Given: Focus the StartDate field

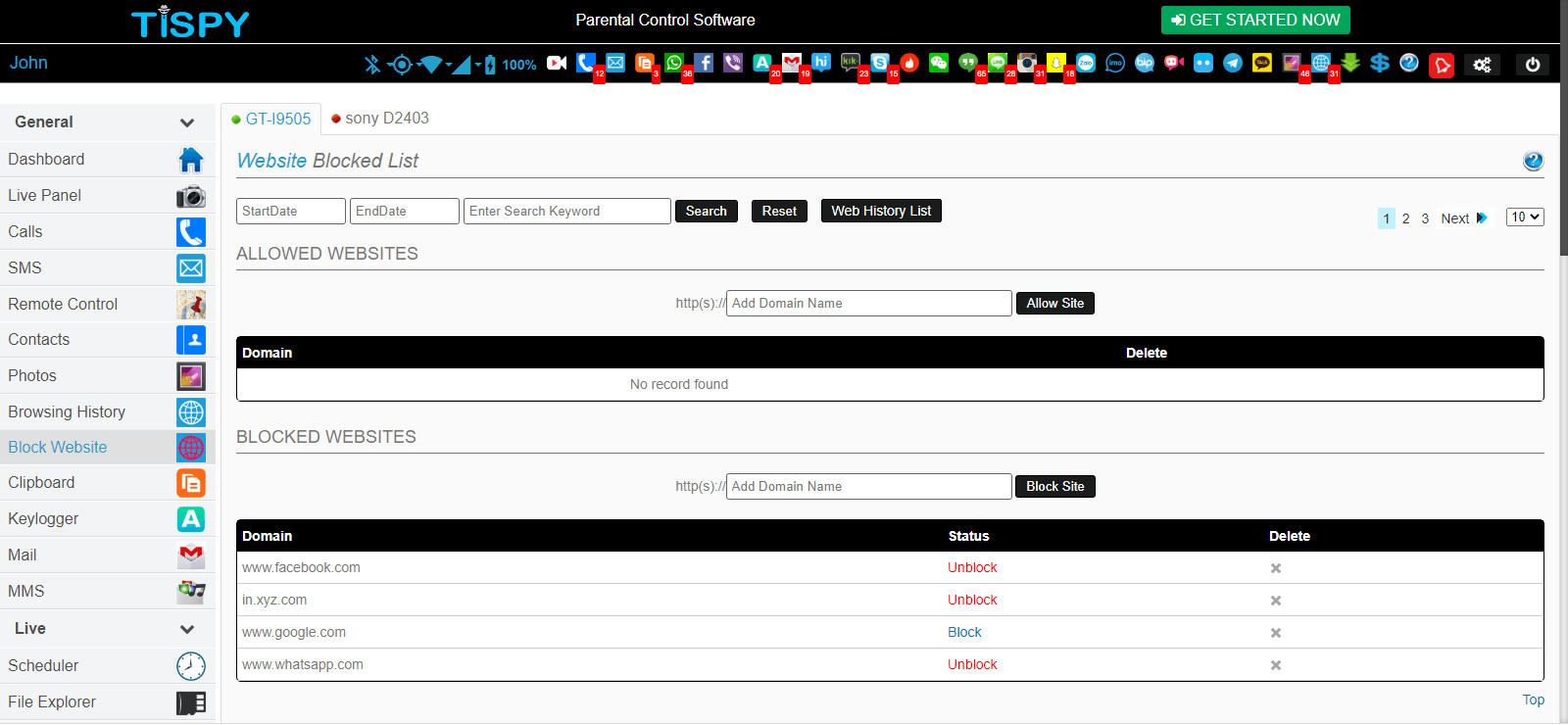Looking at the screenshot, I should [291, 211].
